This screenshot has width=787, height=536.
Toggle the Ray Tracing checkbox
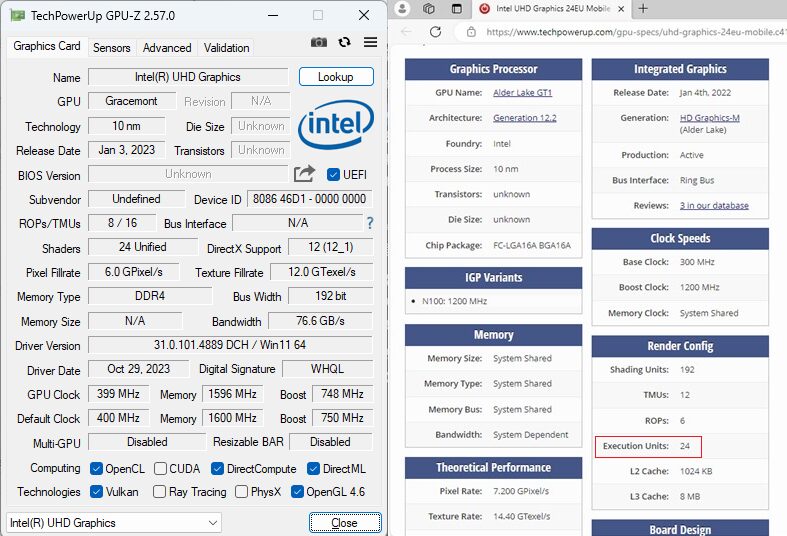pyautogui.click(x=160, y=491)
